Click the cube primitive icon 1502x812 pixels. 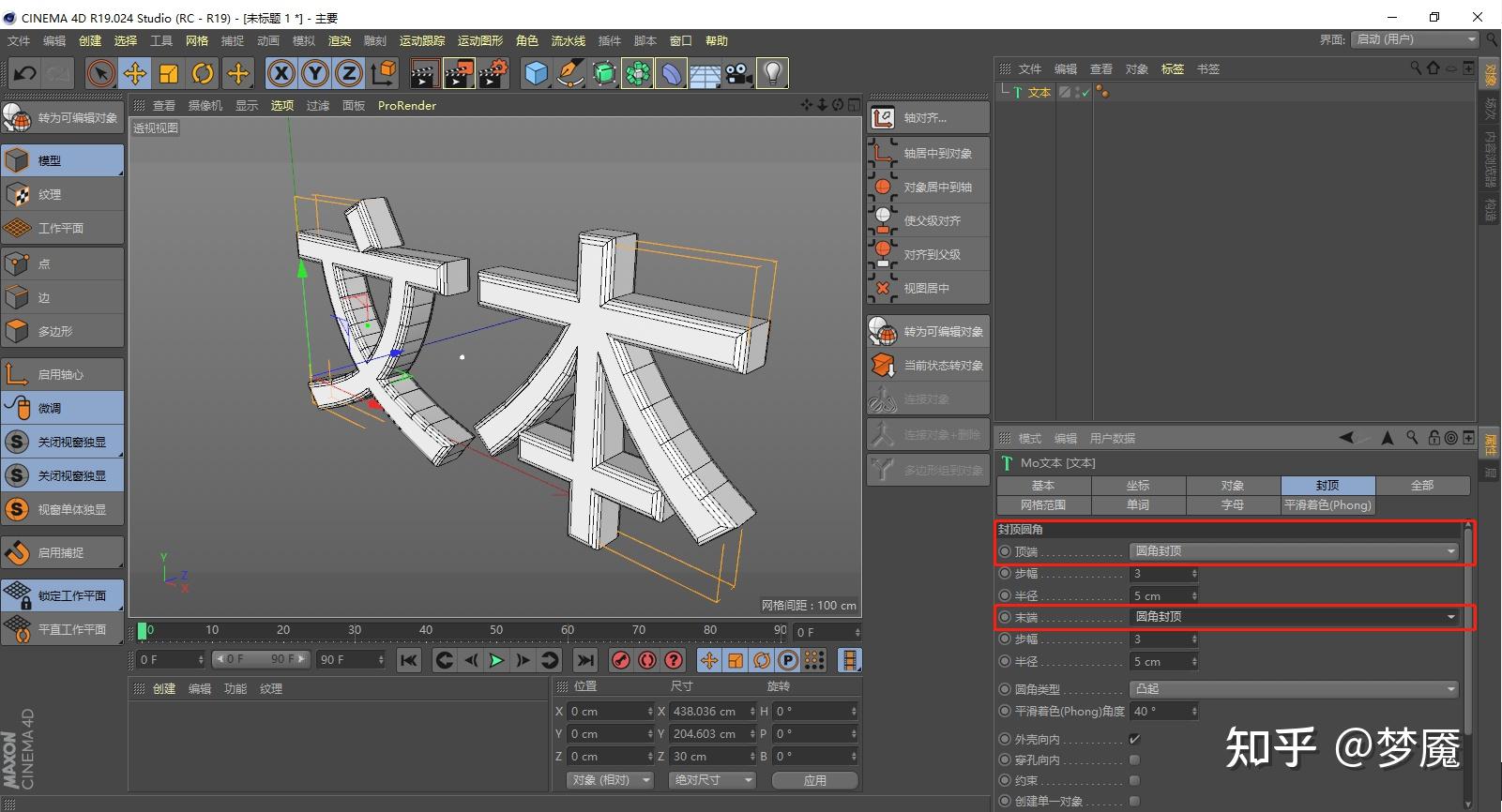536,73
